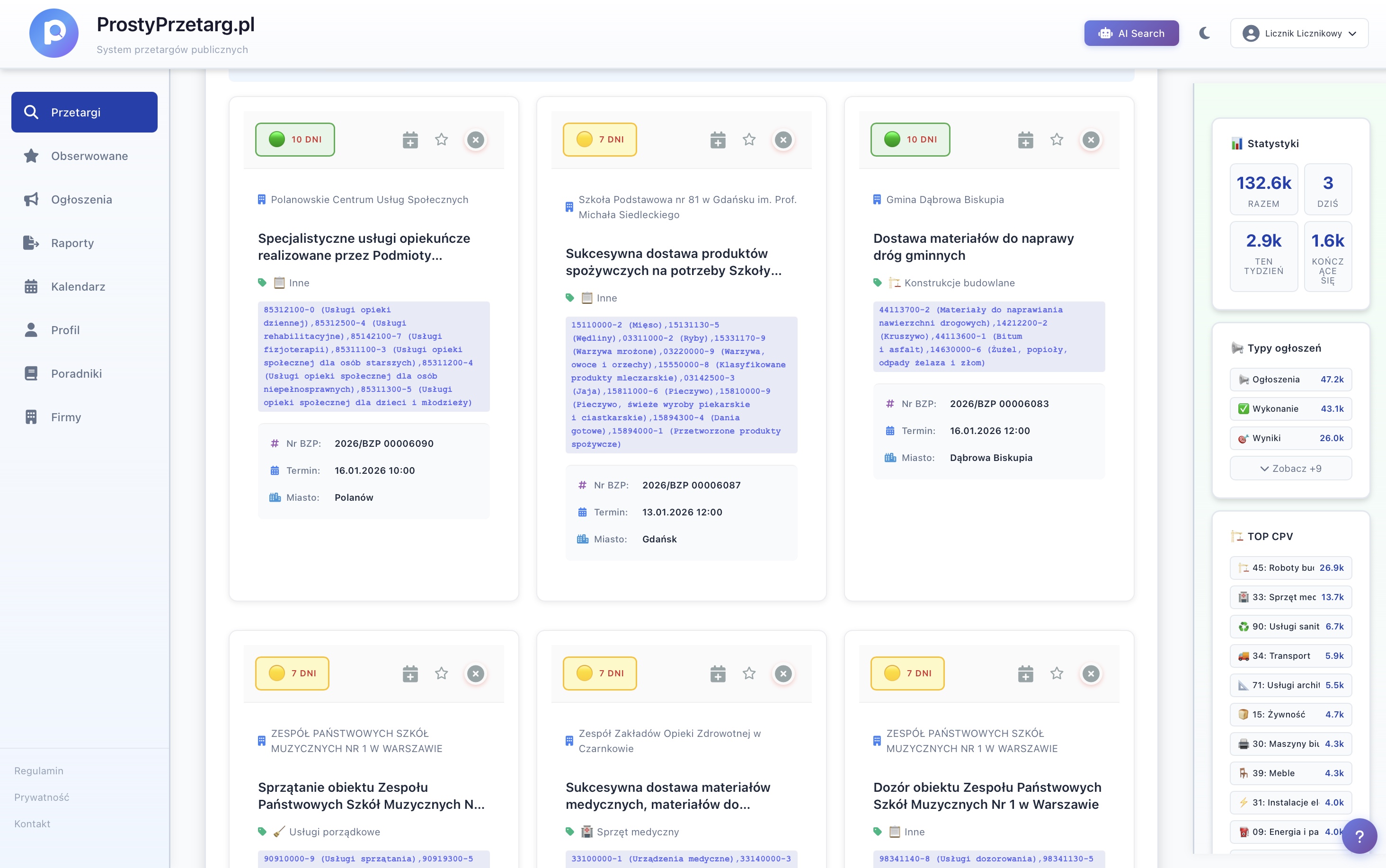Screen dimensions: 1386x868
Task: Open the Firmy sidebar icon
Action: point(31,417)
